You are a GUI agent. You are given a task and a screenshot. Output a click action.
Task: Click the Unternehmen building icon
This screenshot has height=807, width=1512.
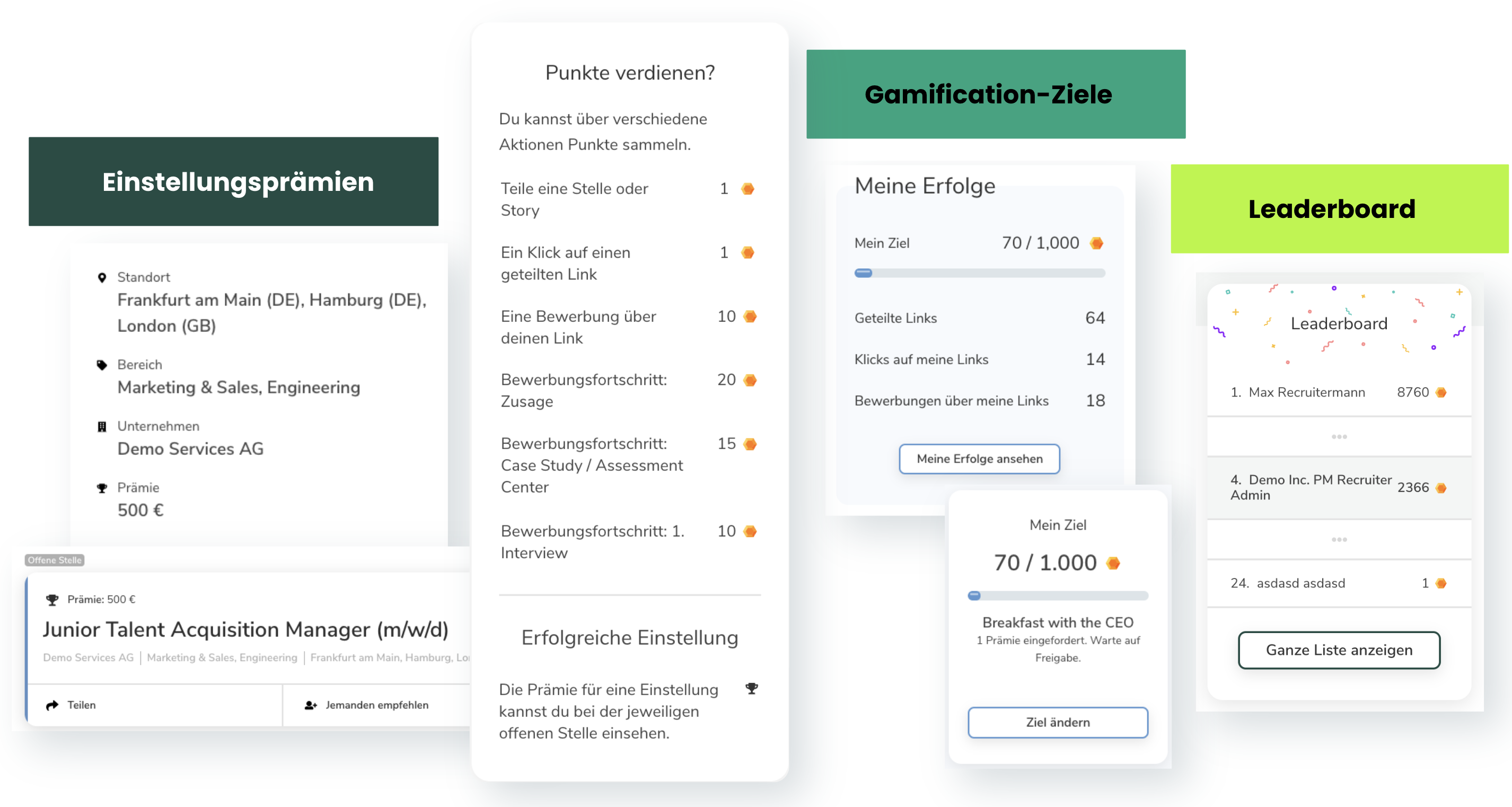(x=102, y=427)
